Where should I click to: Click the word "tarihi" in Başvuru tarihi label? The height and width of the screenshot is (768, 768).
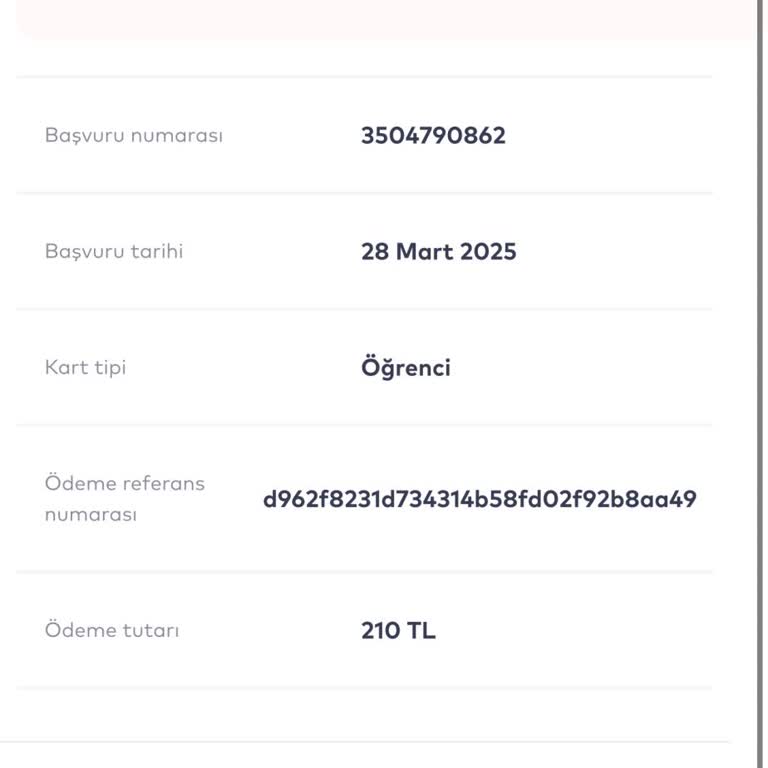tap(157, 252)
